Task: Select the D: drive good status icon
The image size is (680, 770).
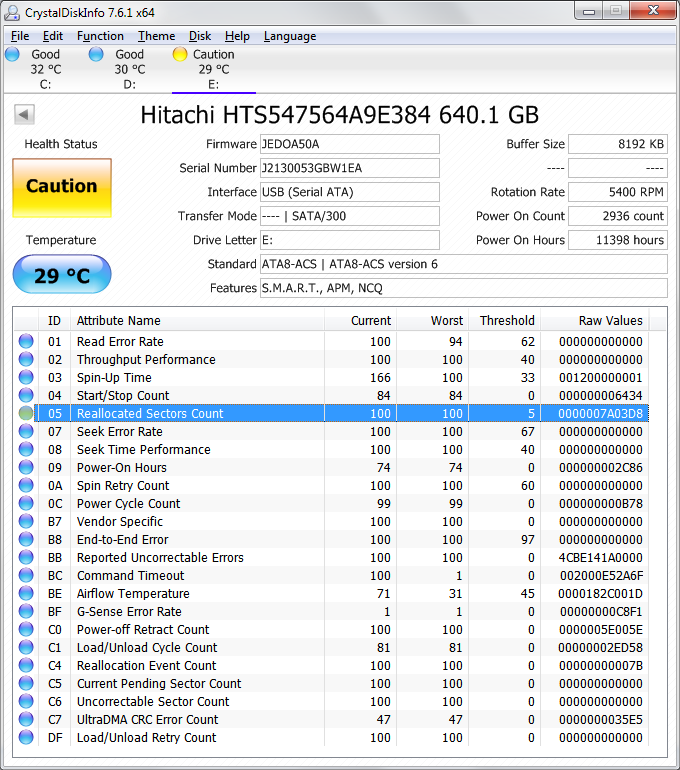Action: (x=96, y=55)
